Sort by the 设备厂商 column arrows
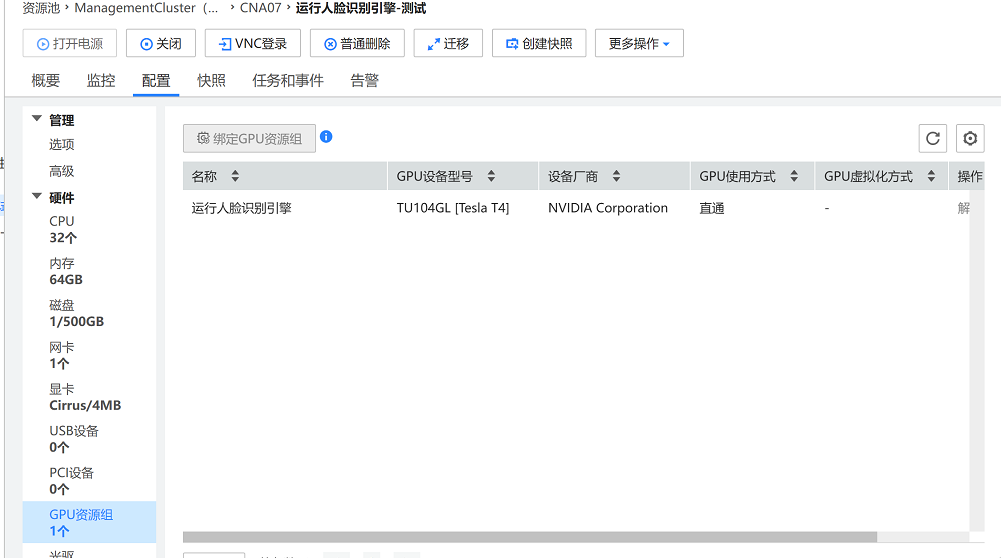Image resolution: width=1001 pixels, height=558 pixels. click(x=616, y=176)
